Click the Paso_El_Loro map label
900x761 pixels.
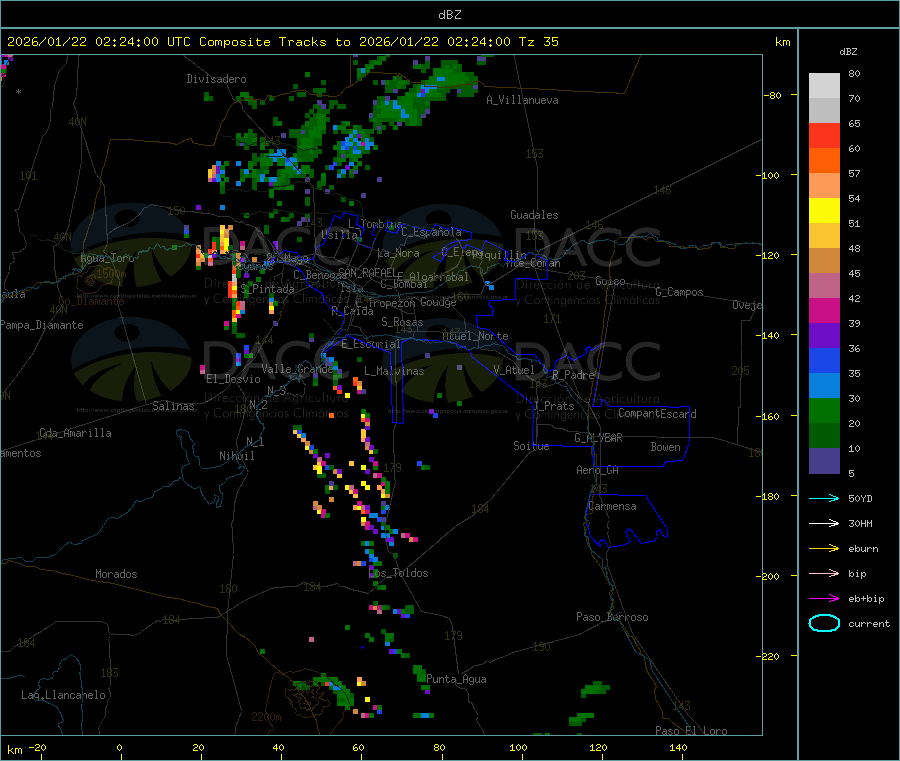point(691,731)
